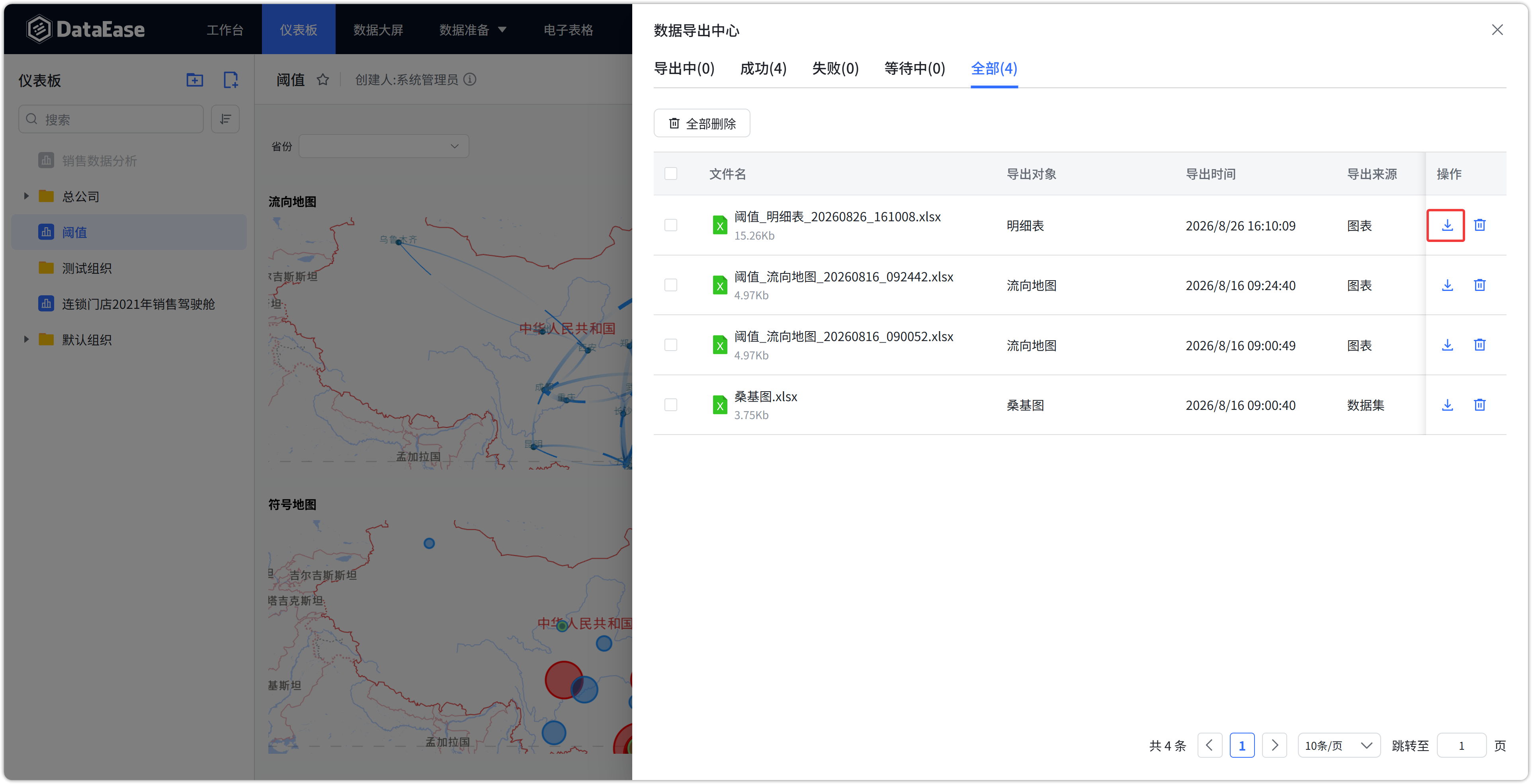Switch to 导出中(0) tab

point(684,68)
